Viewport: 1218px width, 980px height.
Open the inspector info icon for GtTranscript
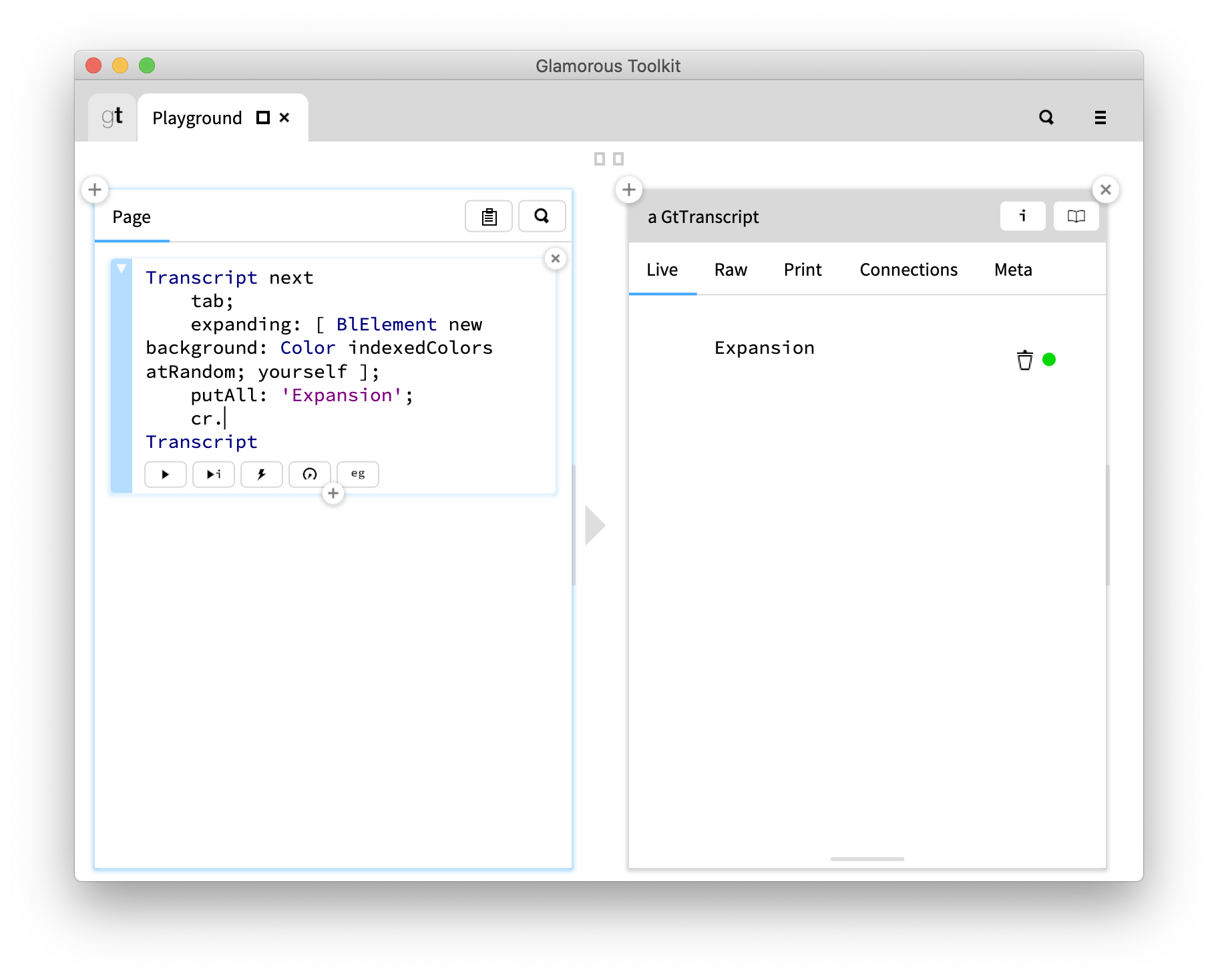[x=1022, y=216]
